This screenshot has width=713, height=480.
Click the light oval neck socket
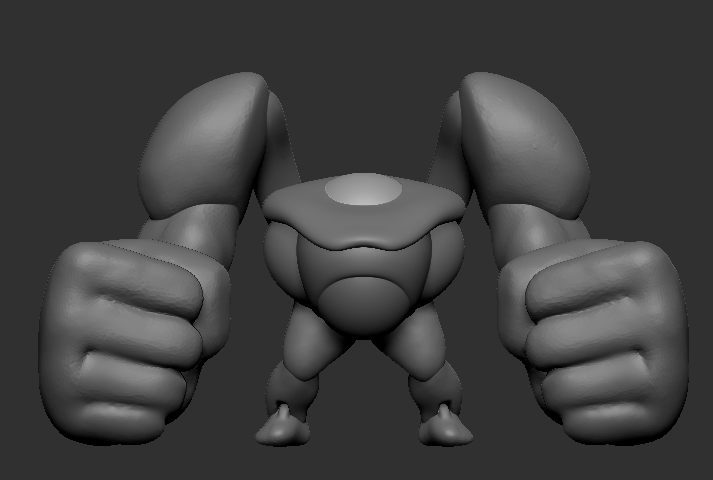click(x=364, y=190)
